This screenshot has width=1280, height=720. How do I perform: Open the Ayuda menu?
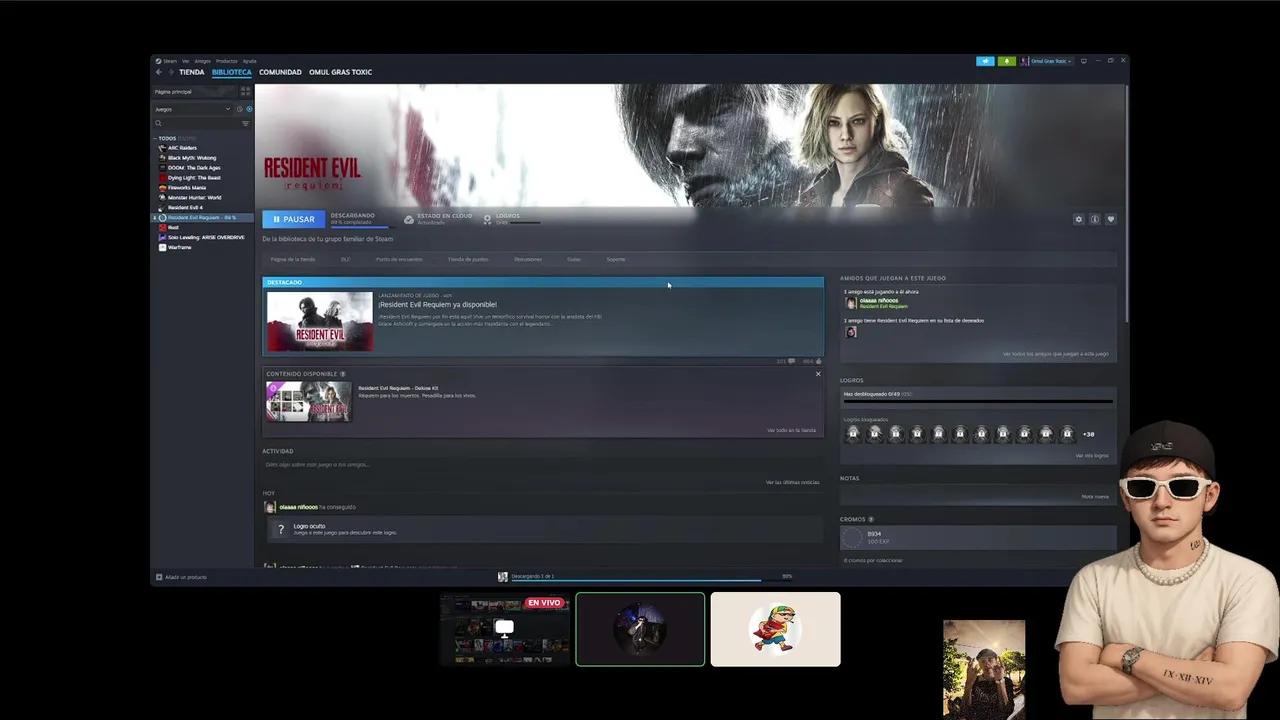[x=249, y=61]
